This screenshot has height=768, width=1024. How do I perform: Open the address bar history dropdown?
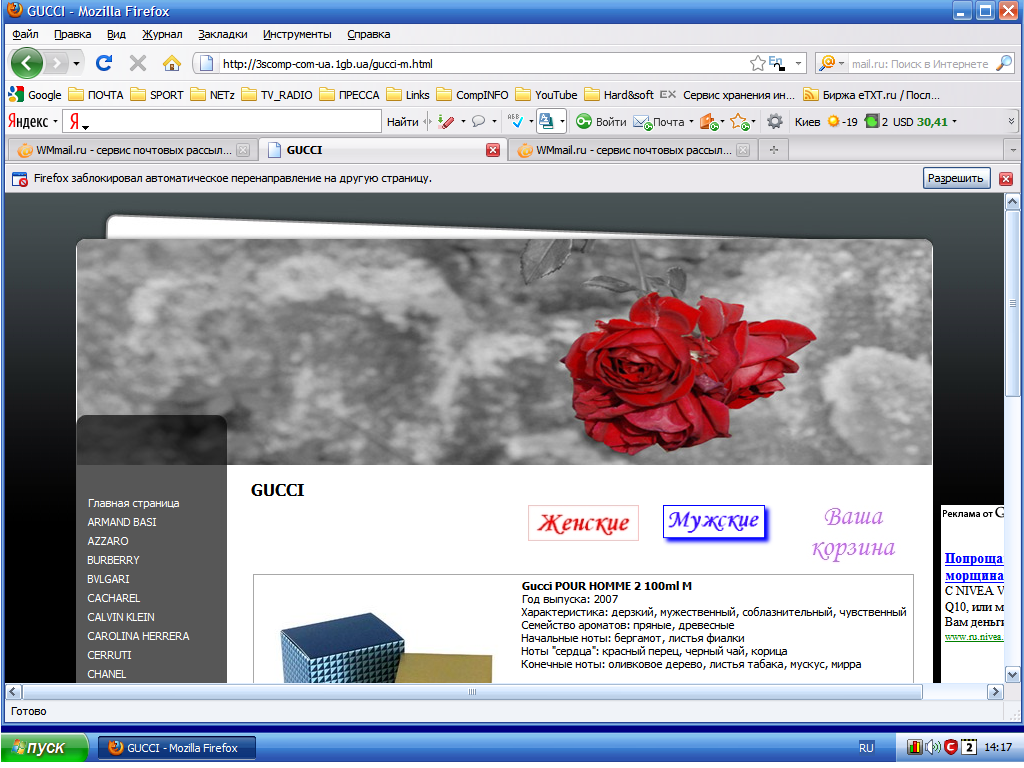coord(798,63)
